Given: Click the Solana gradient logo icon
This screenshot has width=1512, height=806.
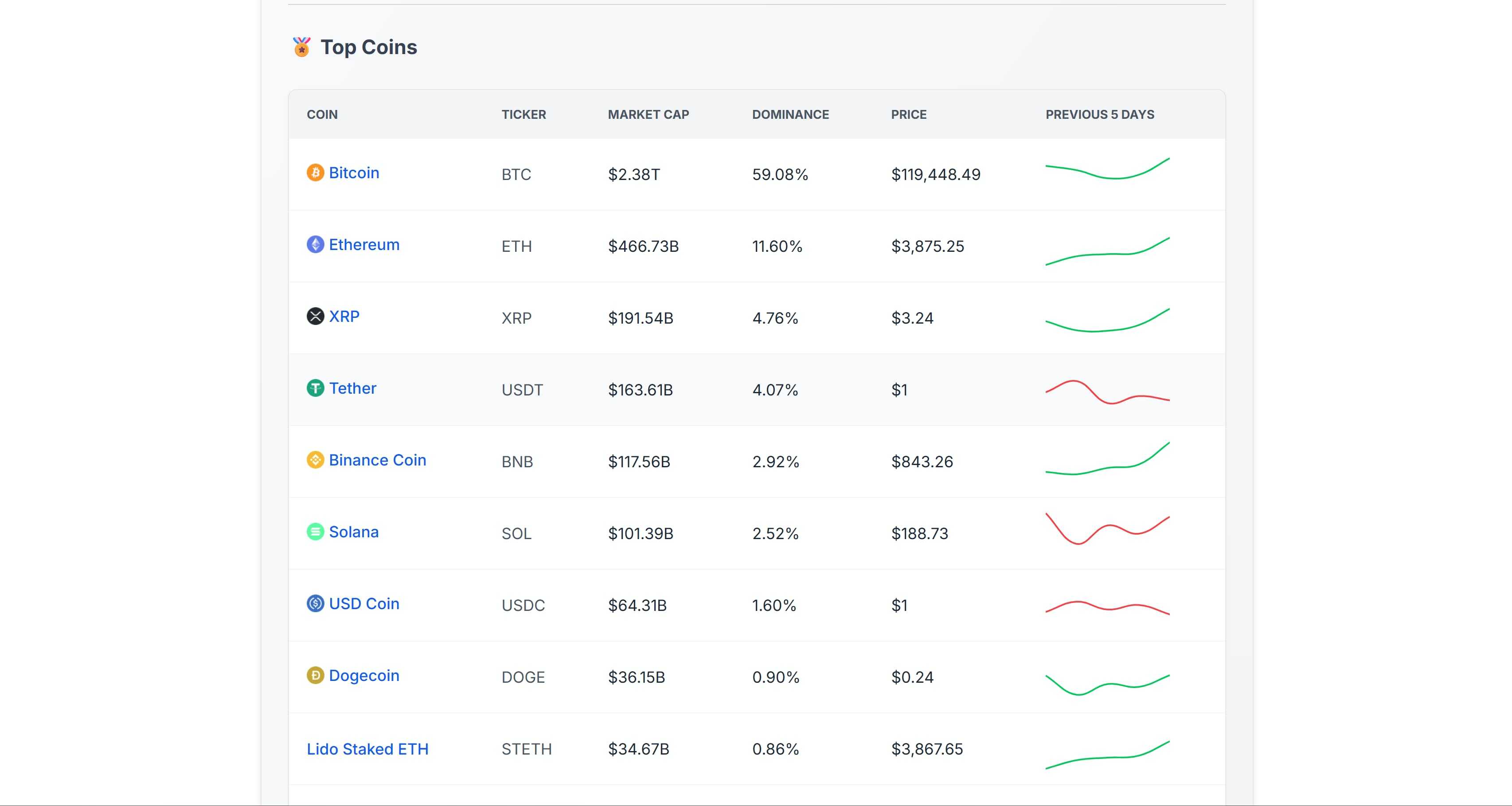Looking at the screenshot, I should pos(315,532).
